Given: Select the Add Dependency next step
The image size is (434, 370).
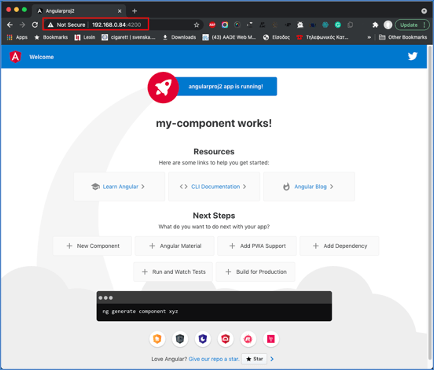Looking at the screenshot, I should pos(339,246).
